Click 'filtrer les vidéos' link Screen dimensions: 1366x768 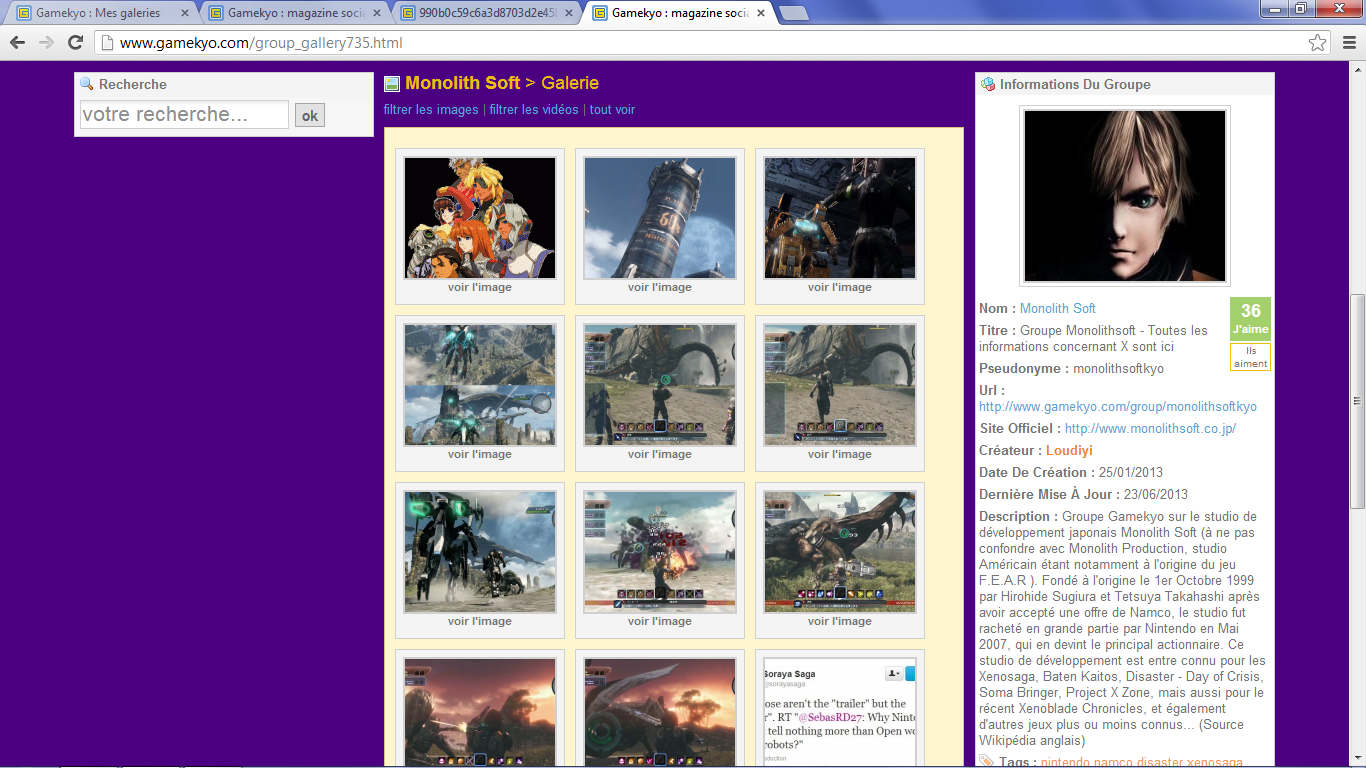[x=534, y=110]
